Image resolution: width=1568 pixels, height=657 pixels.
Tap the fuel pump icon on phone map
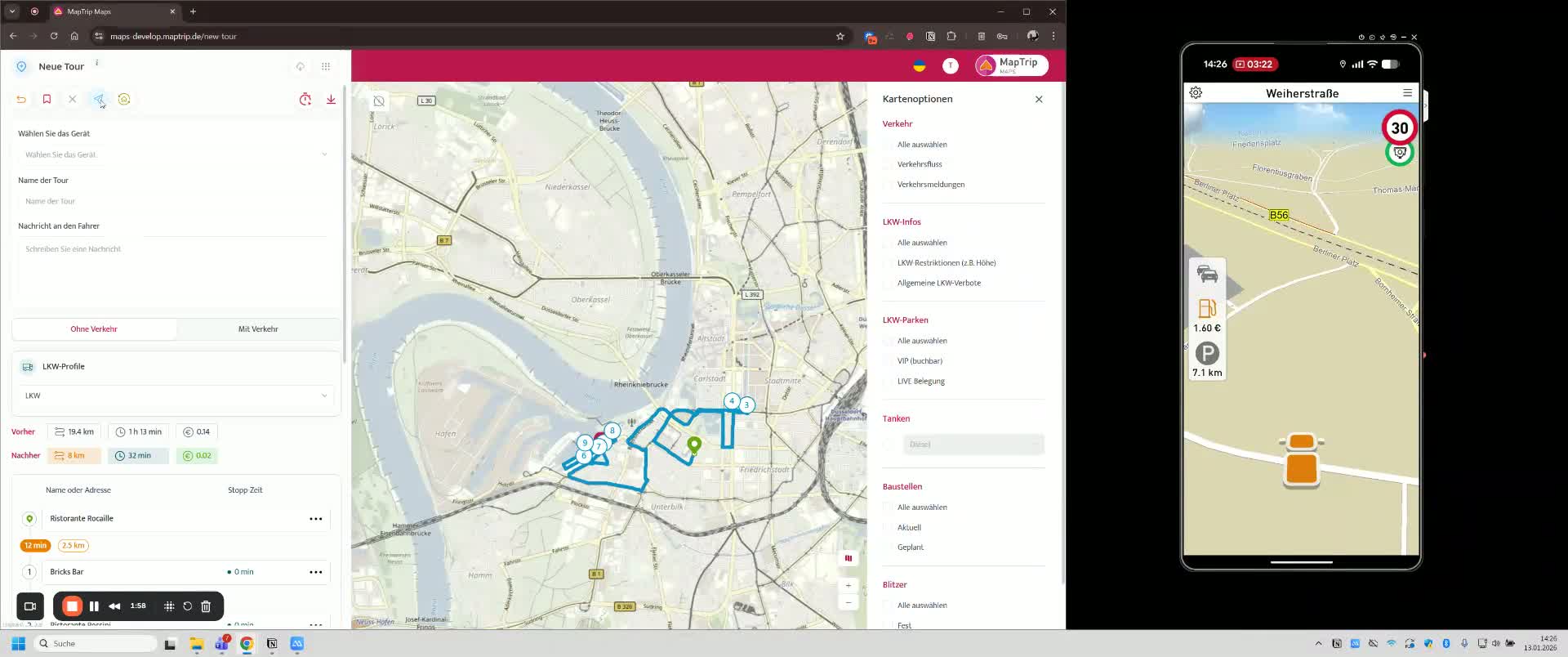point(1207,308)
